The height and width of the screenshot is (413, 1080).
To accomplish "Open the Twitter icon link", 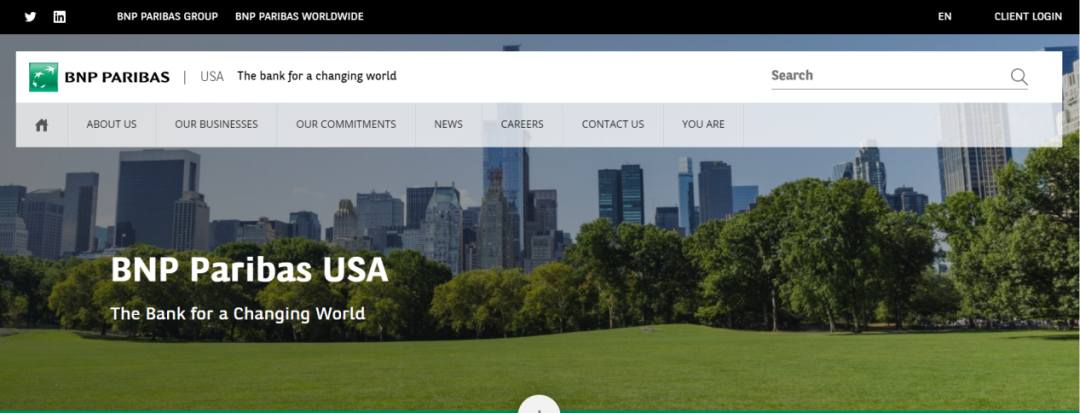I will (30, 17).
